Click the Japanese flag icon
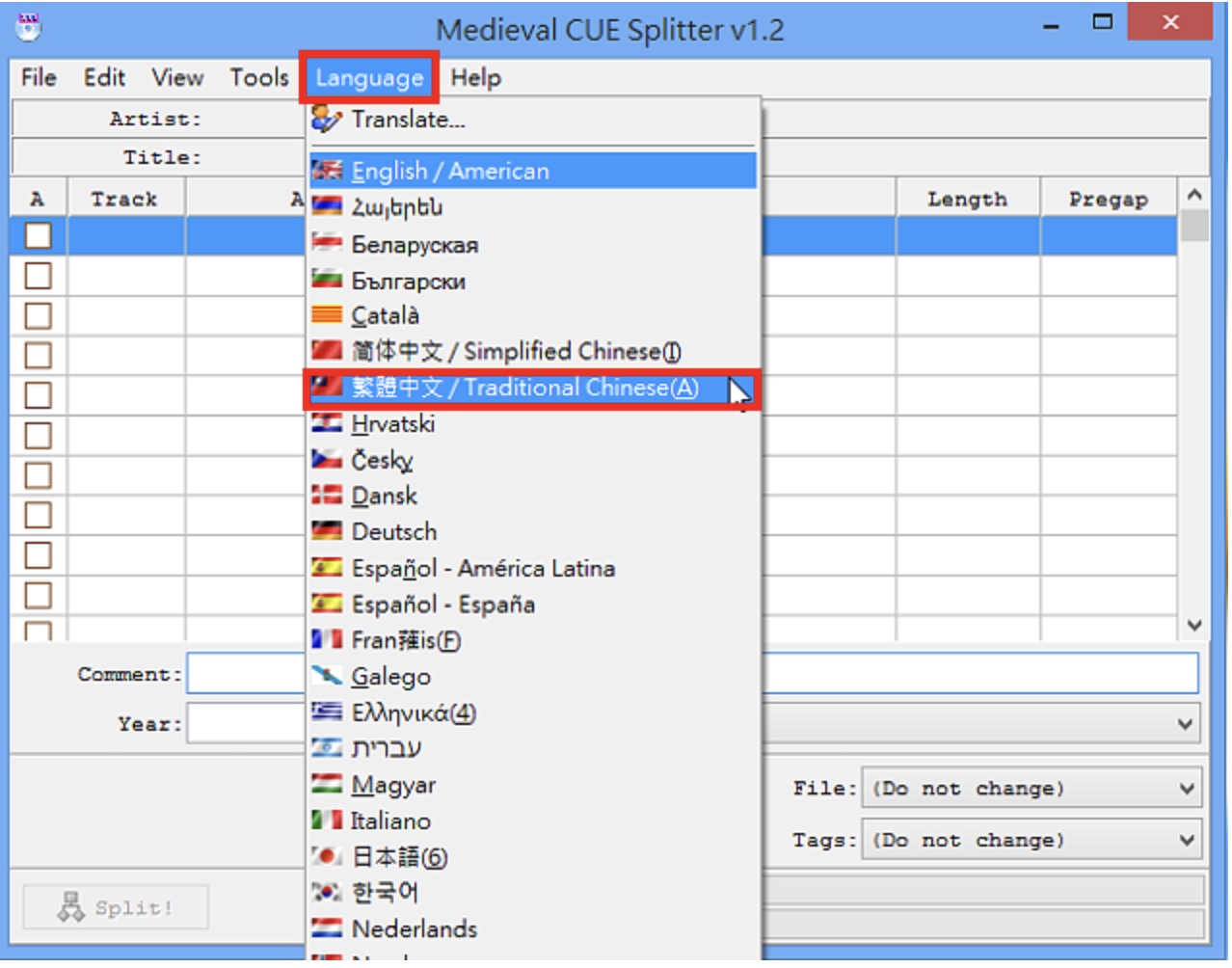1232x968 pixels. coord(327,856)
